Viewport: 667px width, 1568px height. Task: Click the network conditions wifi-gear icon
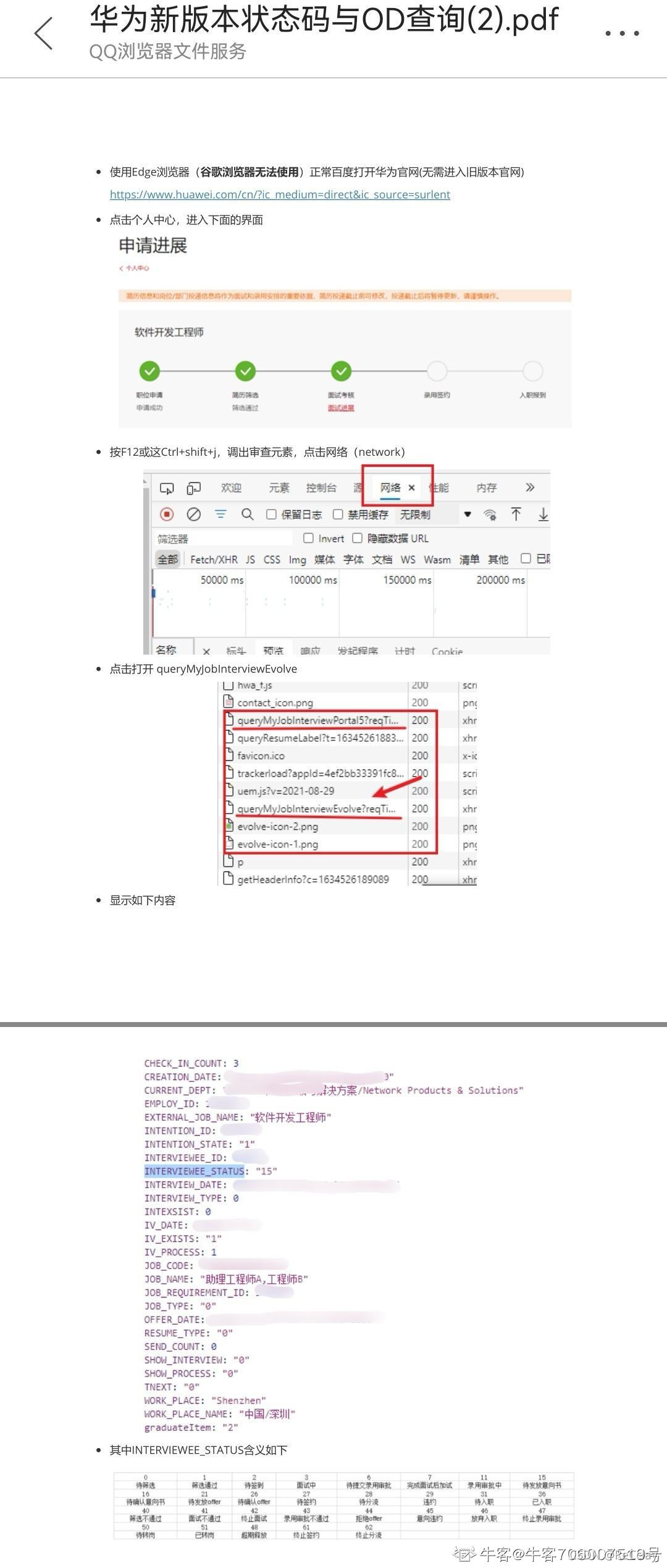[490, 514]
